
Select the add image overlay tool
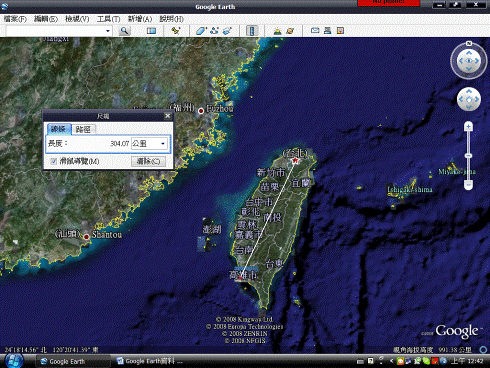click(227, 31)
